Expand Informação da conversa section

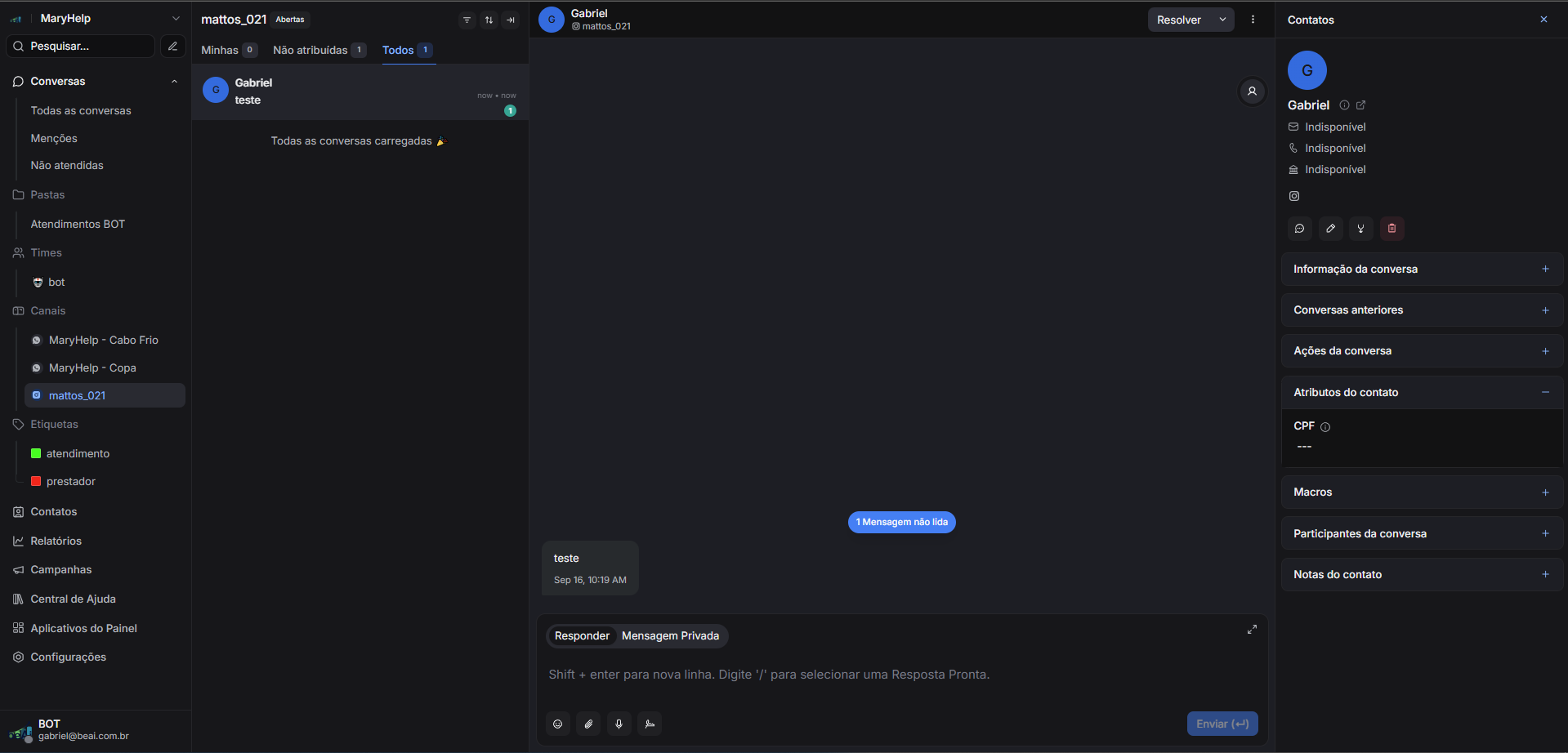(1545, 270)
